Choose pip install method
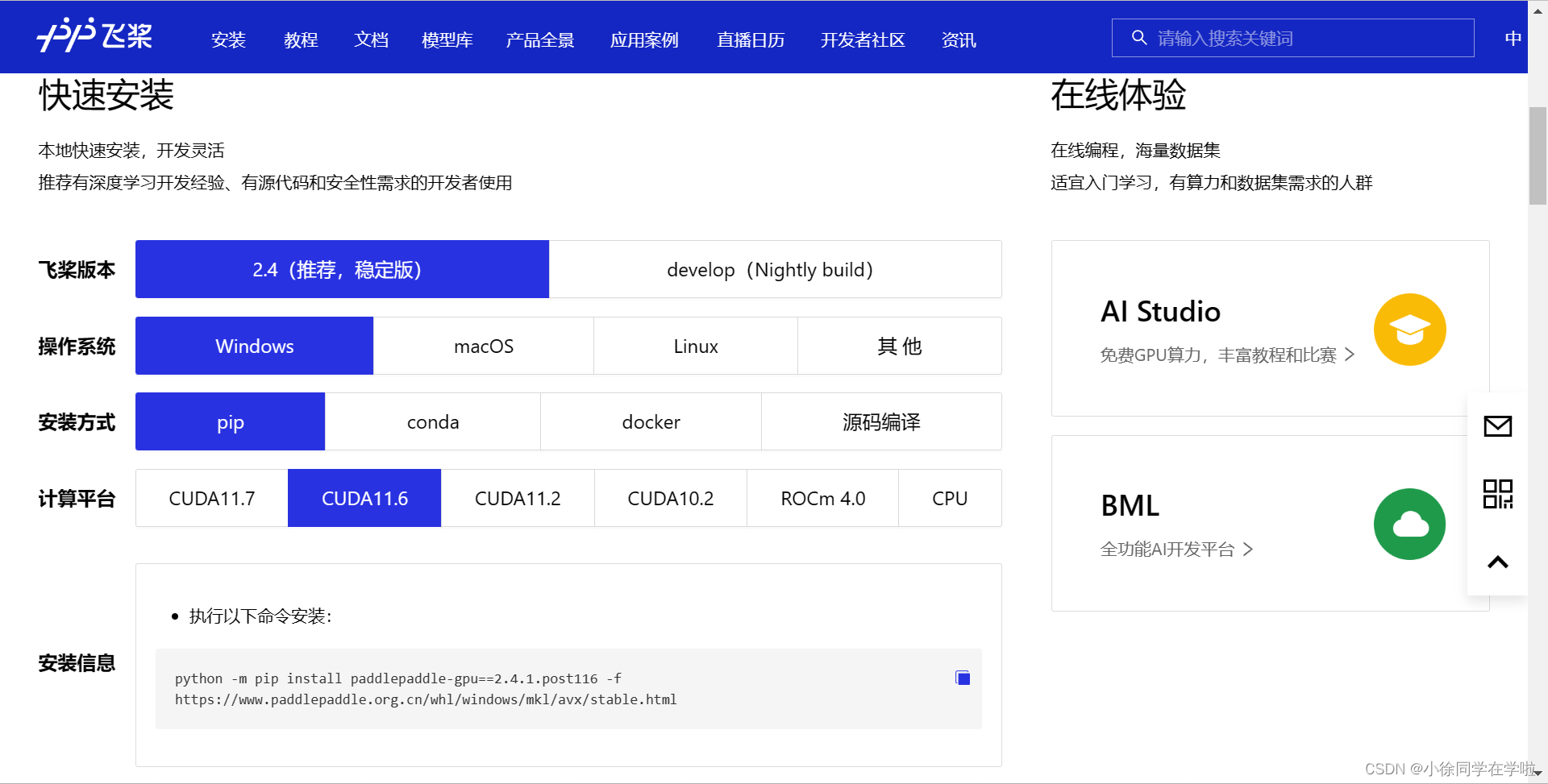The height and width of the screenshot is (784, 1548). point(230,421)
